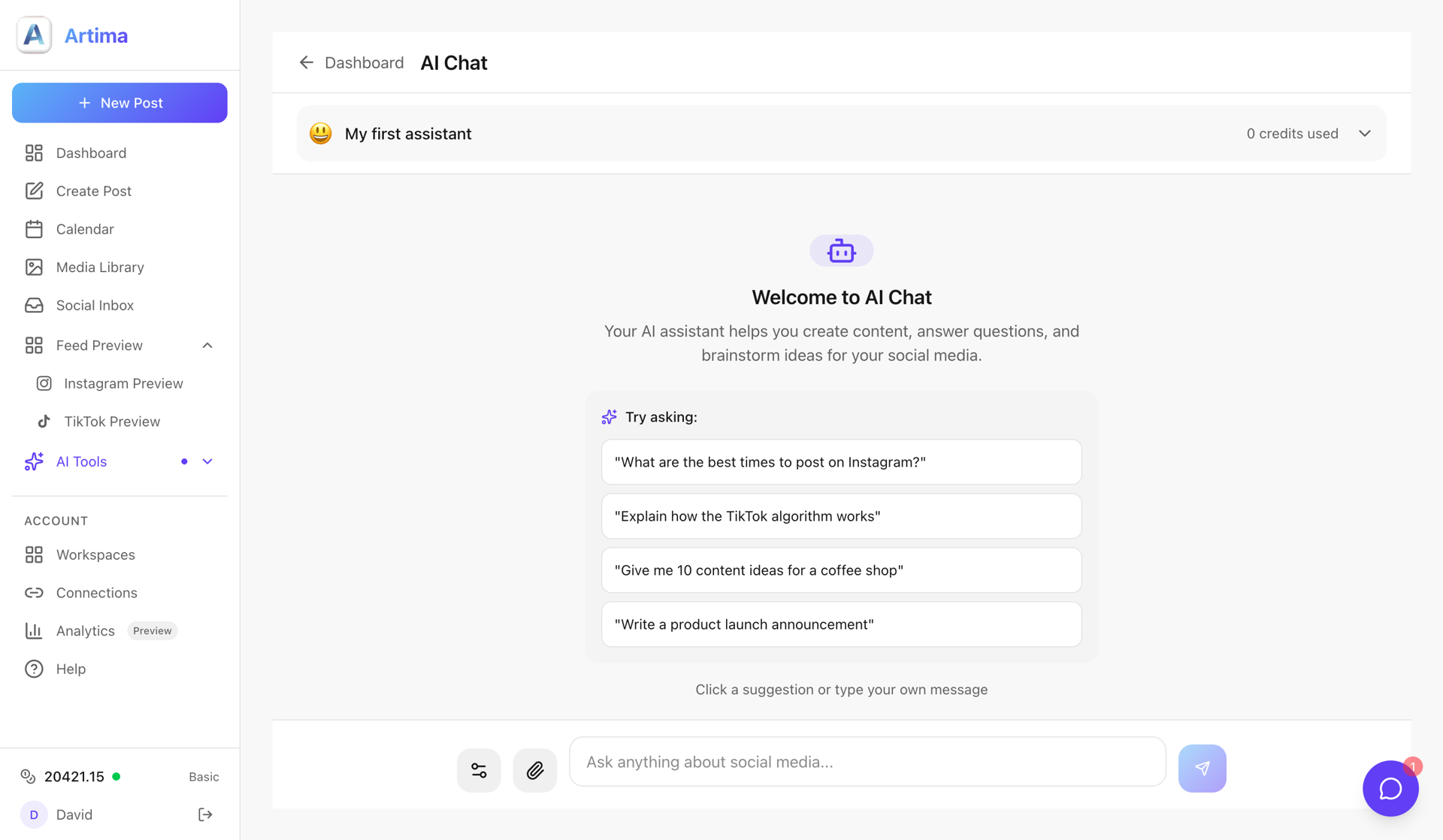
Task: Expand the My first assistant dropdown chevron
Action: point(1364,133)
